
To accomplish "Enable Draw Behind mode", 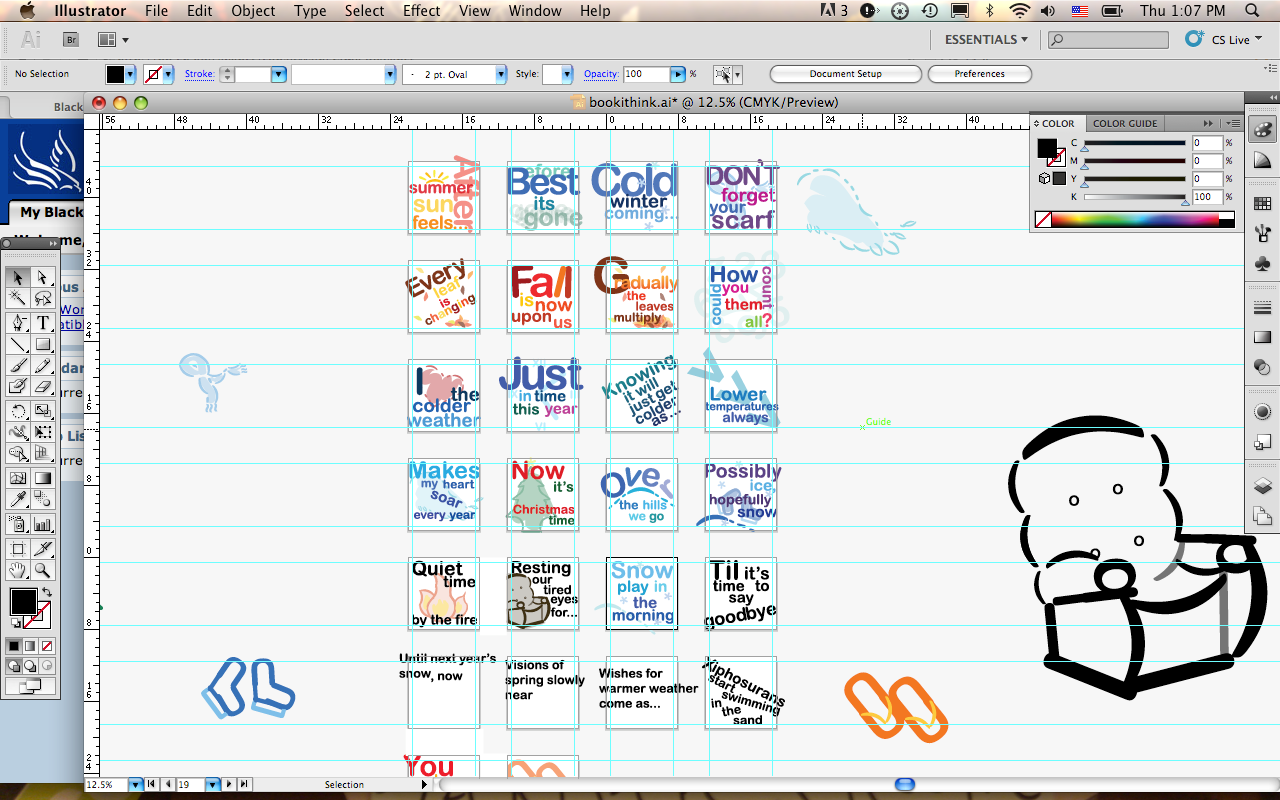I will tap(30, 665).
